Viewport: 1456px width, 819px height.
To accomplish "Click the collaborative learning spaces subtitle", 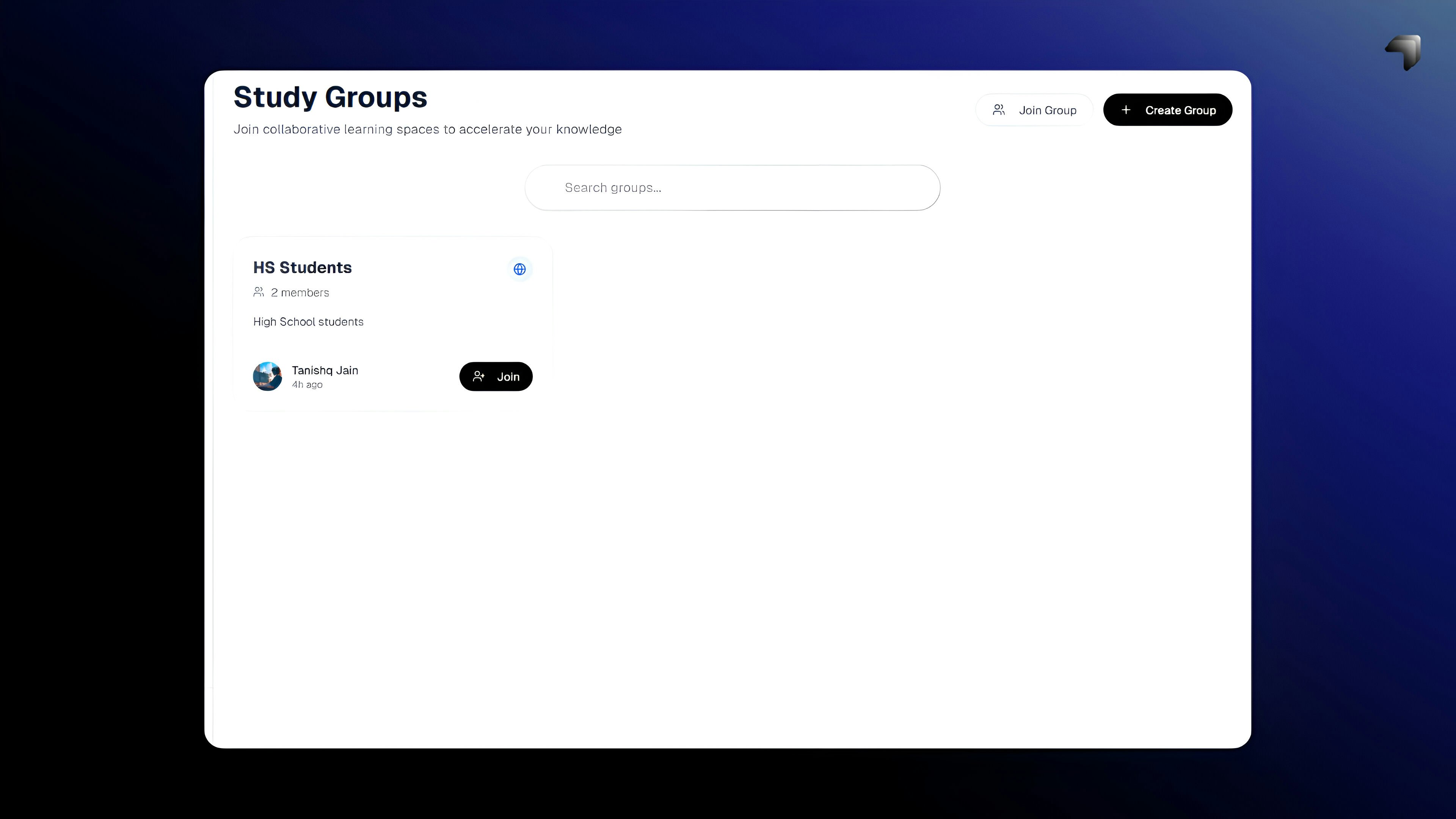I will (427, 129).
